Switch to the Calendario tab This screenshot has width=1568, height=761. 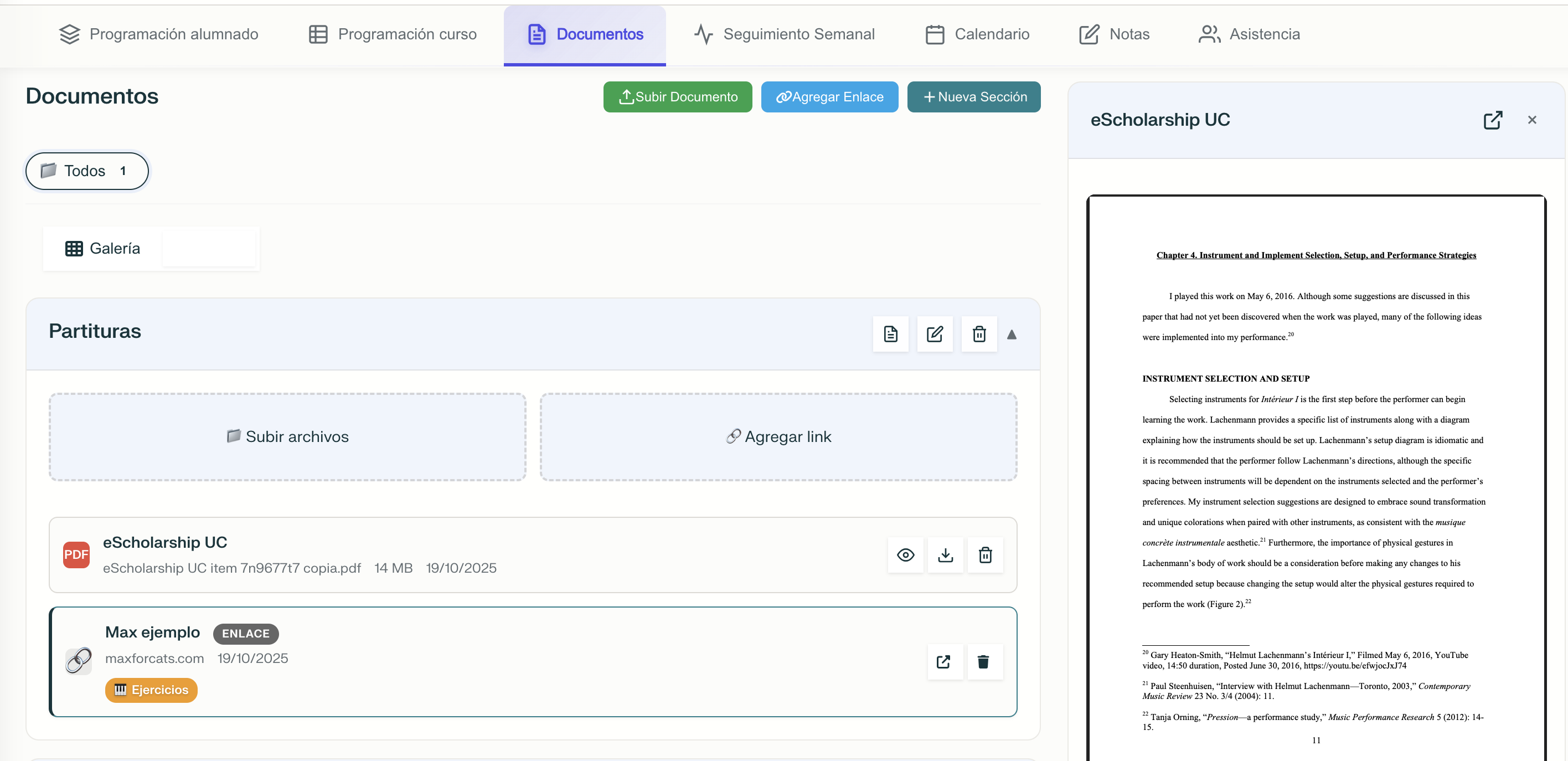tap(977, 34)
